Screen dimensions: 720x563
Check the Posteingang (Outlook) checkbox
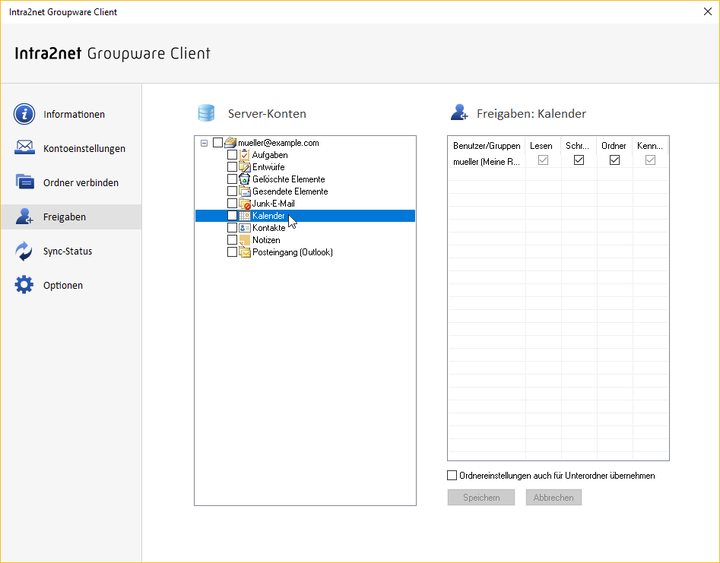232,252
